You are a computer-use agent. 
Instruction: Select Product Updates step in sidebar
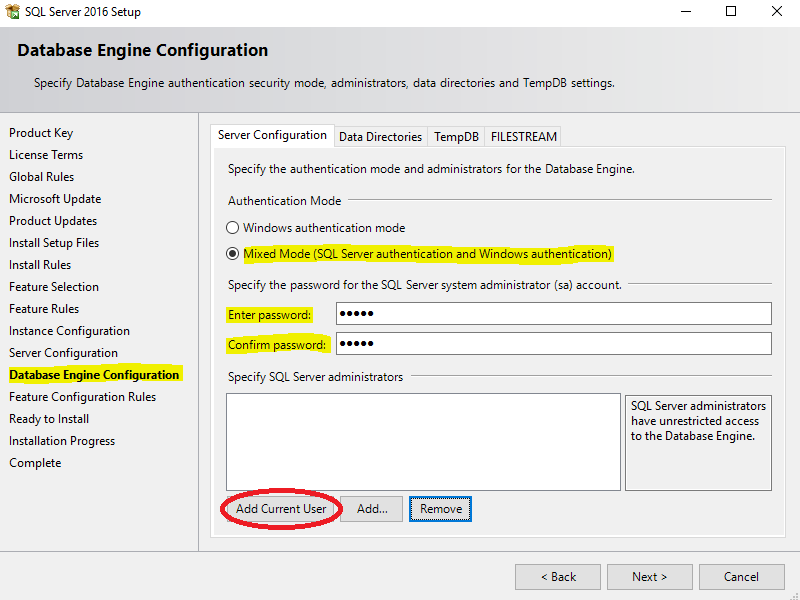coord(53,220)
